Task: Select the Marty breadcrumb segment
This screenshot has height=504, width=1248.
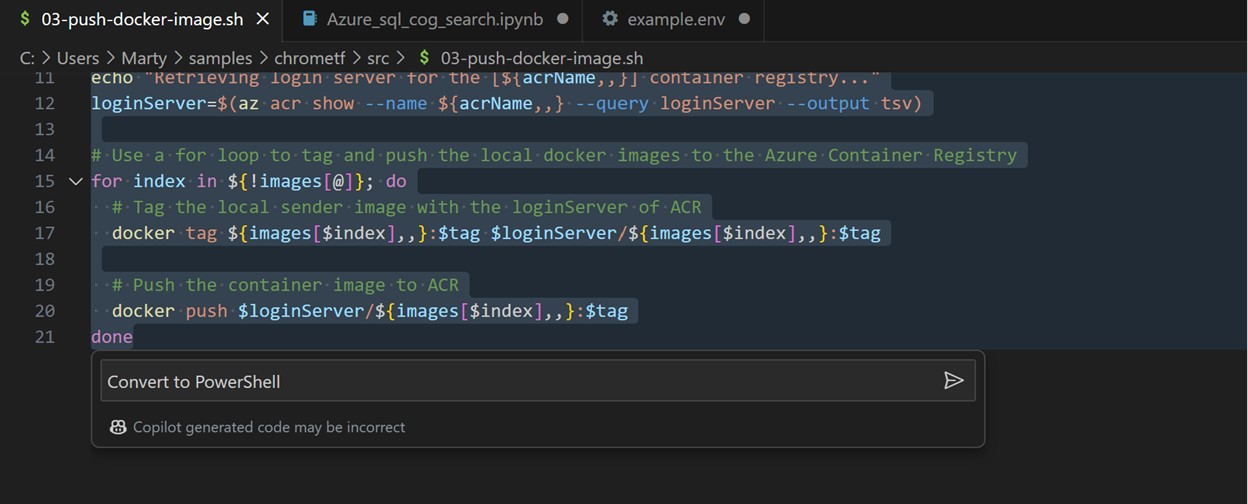Action: click(144, 58)
